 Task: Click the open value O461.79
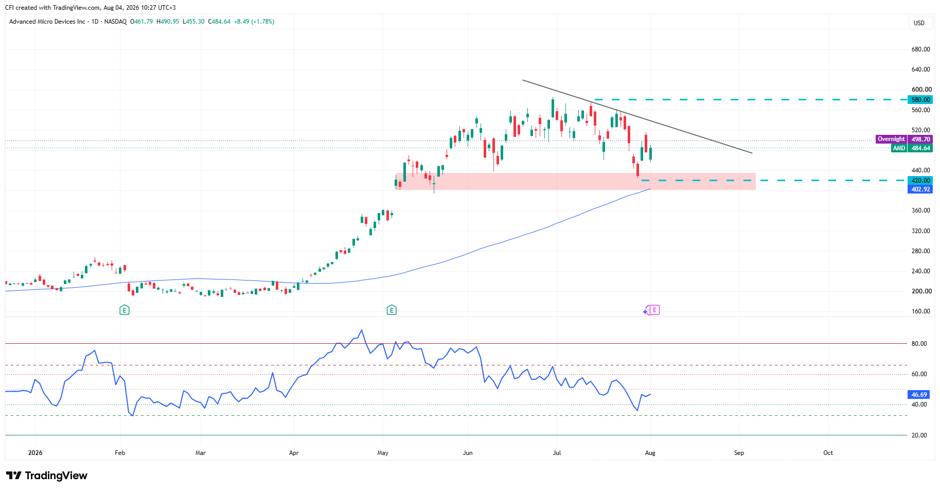(x=141, y=22)
